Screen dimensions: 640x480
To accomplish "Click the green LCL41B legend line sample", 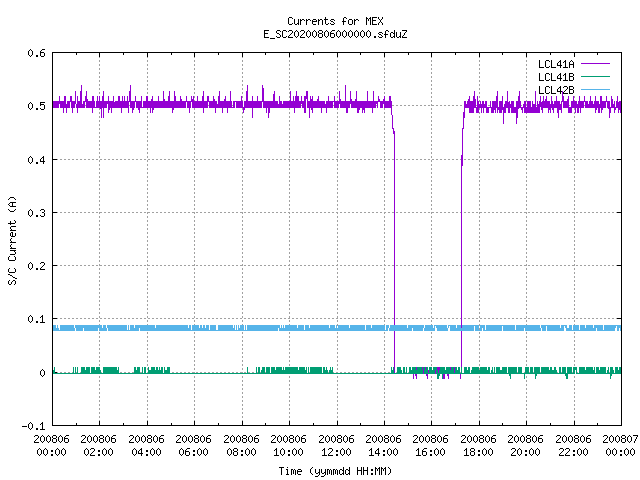I will click(595, 77).
